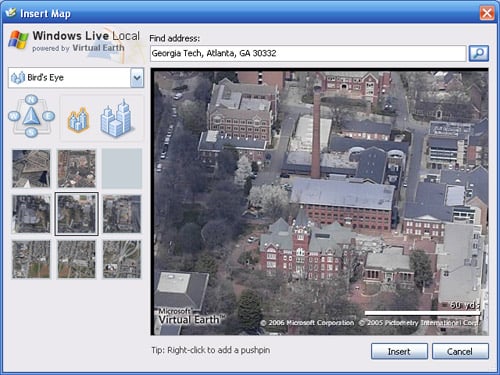The image size is (500, 375).
Task: Click the Insert button
Action: point(399,351)
